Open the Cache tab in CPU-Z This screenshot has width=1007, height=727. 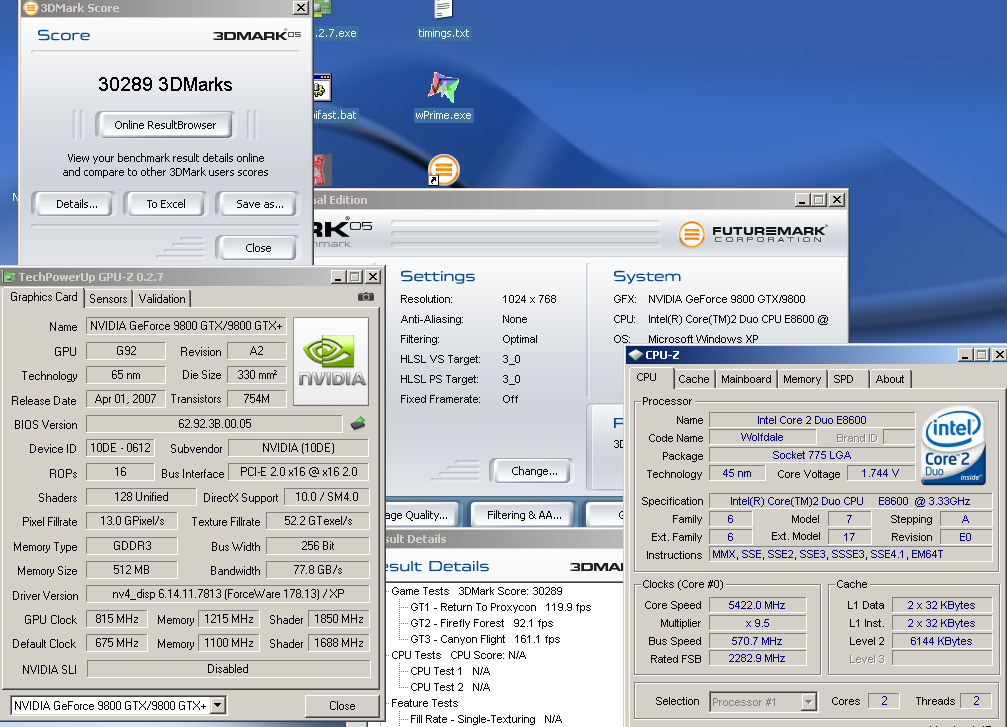pyautogui.click(x=694, y=379)
